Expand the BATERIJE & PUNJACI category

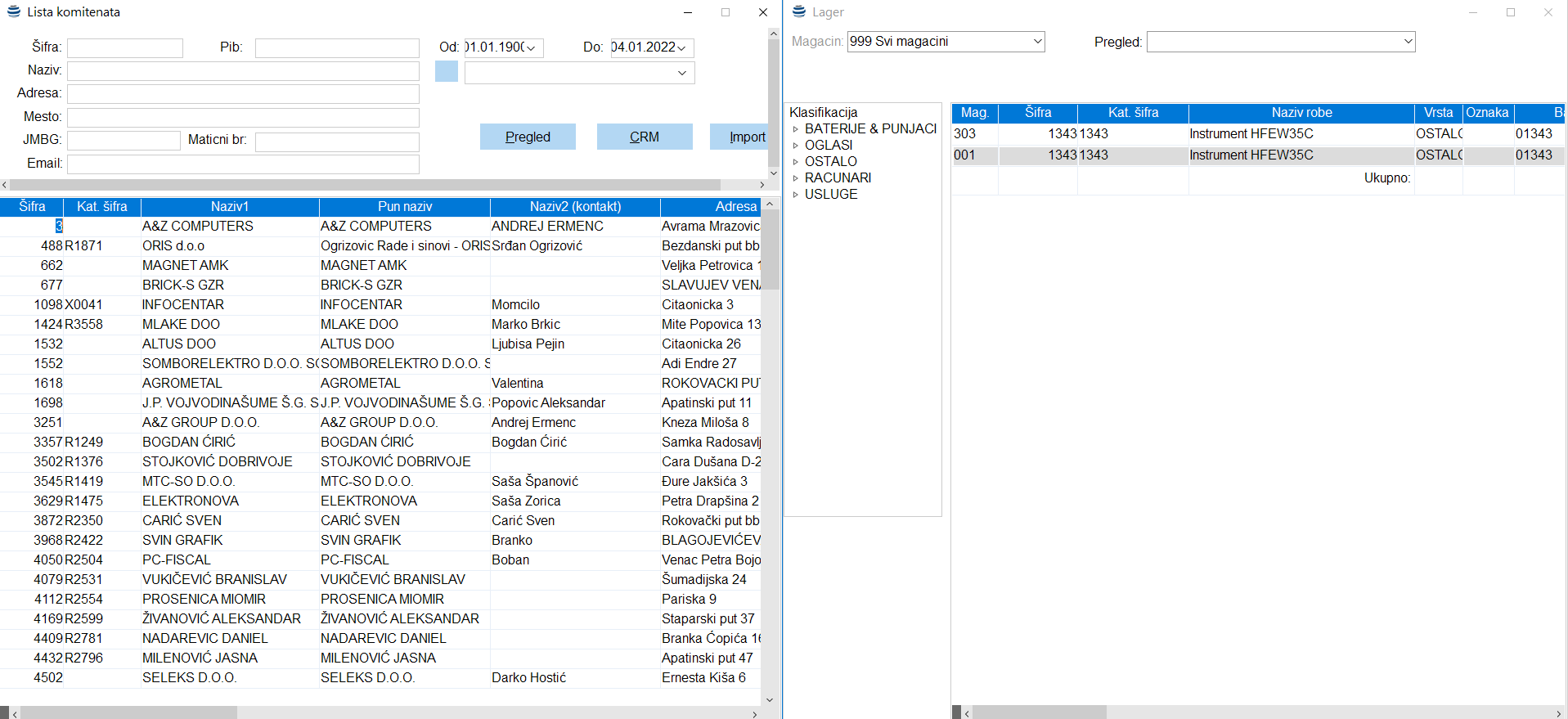point(795,129)
